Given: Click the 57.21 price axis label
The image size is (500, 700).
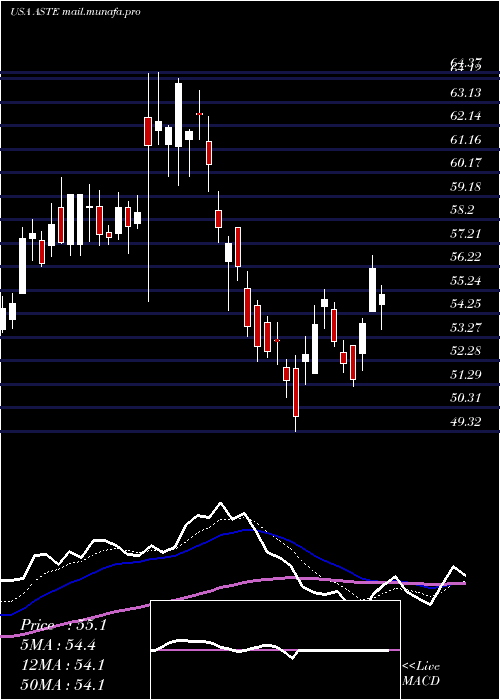Looking at the screenshot, I should coord(466,233).
